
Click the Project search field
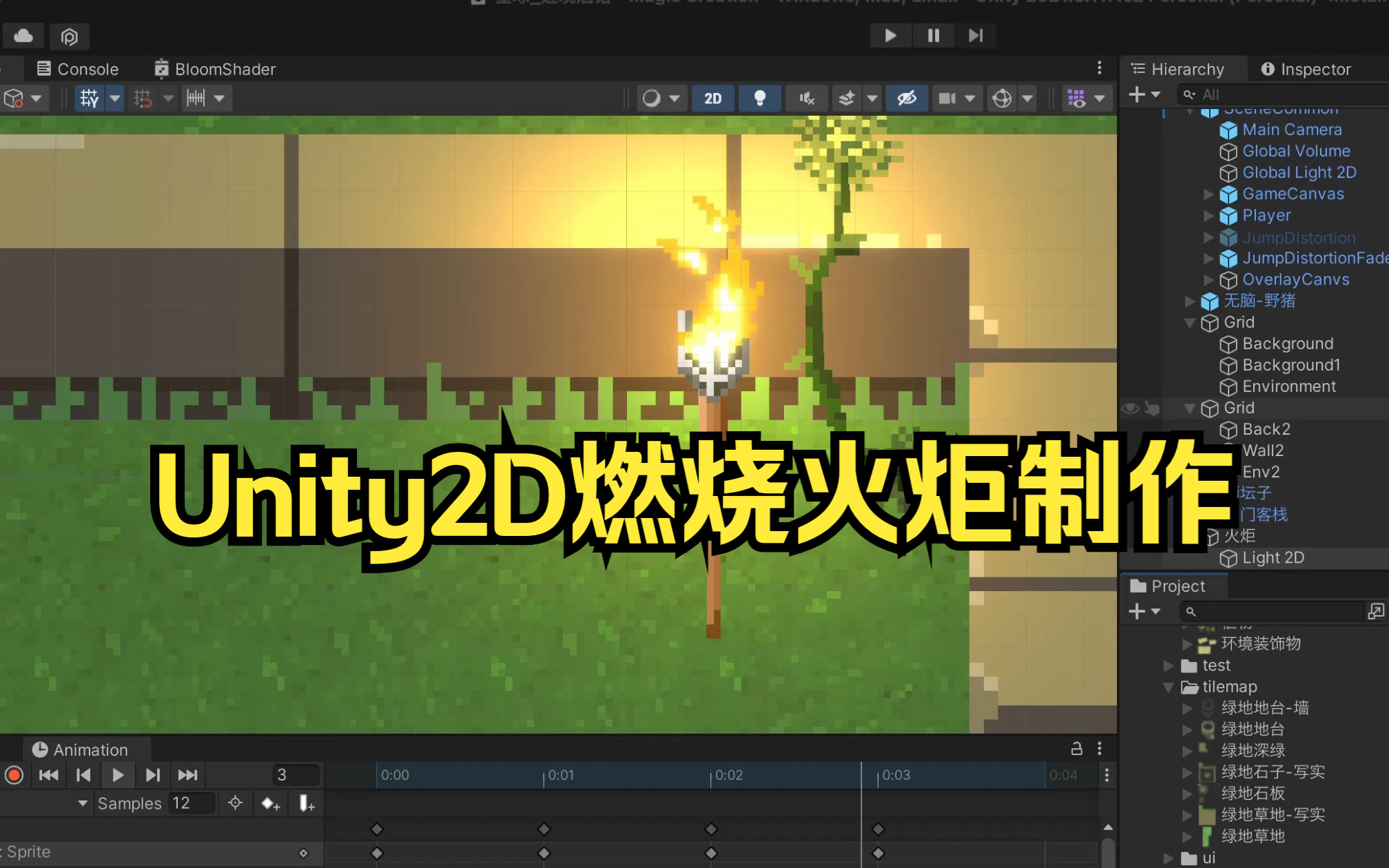coord(1271,611)
